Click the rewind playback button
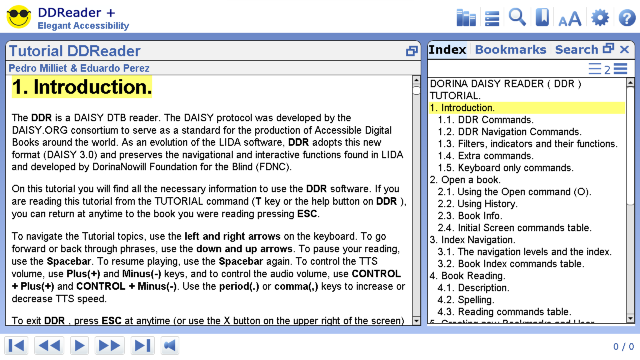The image size is (640, 360). 49,346
